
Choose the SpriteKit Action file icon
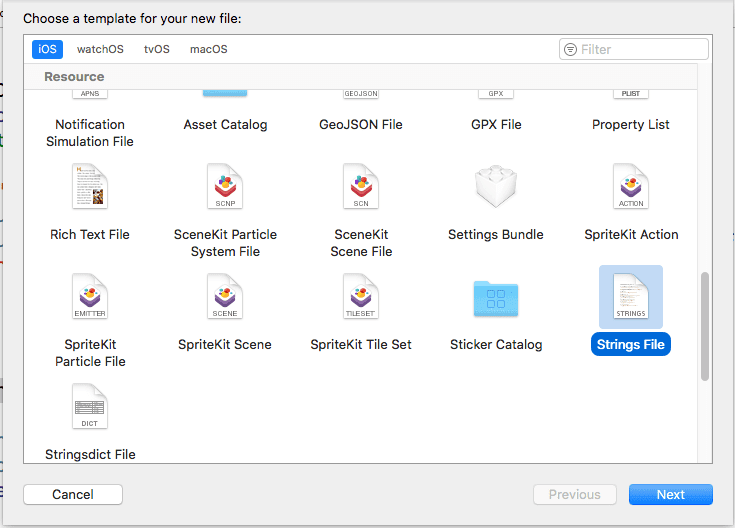[x=631, y=187]
